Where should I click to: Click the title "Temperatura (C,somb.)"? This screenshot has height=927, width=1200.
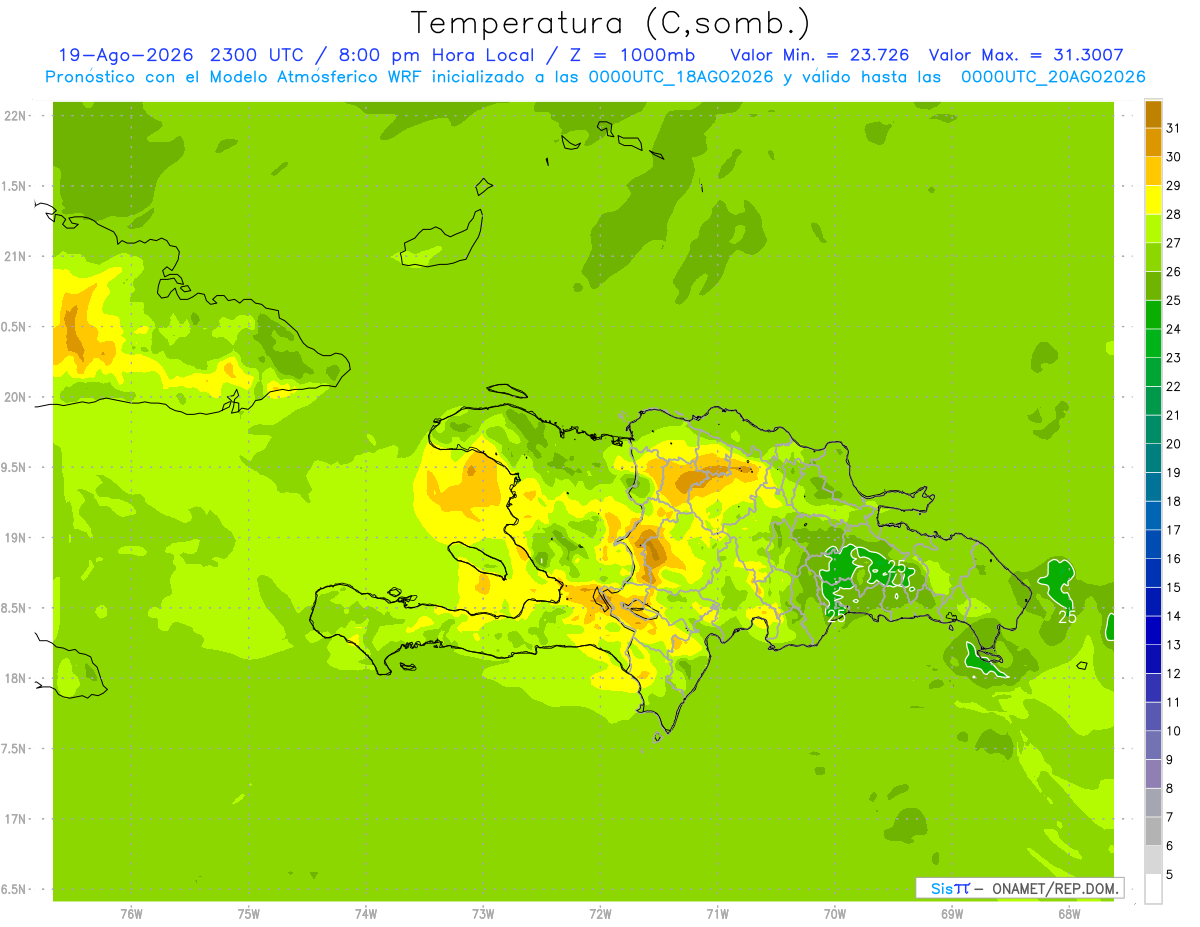tap(610, 23)
